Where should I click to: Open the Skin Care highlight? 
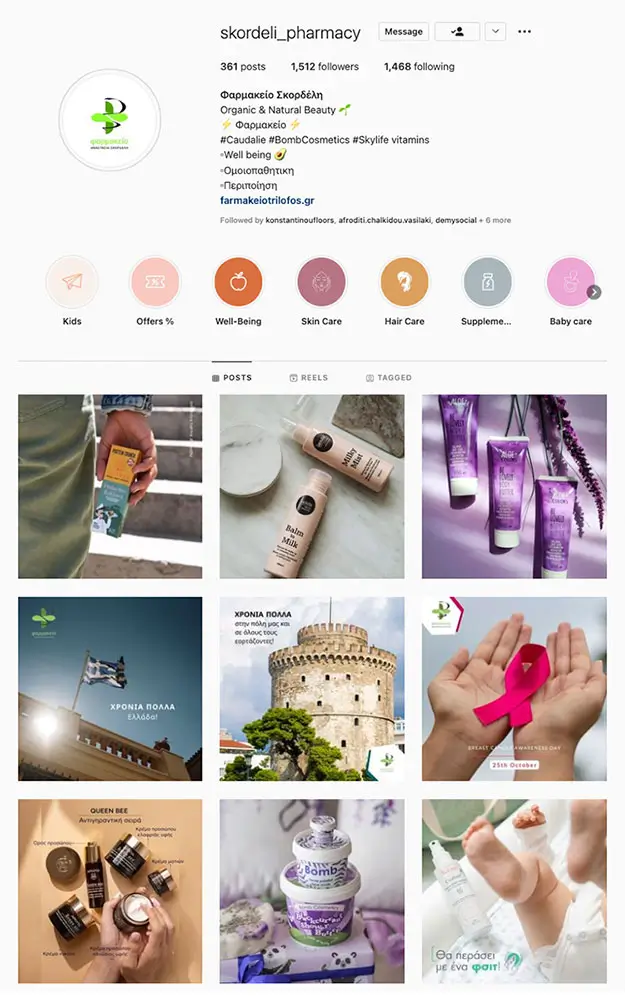(x=321, y=282)
